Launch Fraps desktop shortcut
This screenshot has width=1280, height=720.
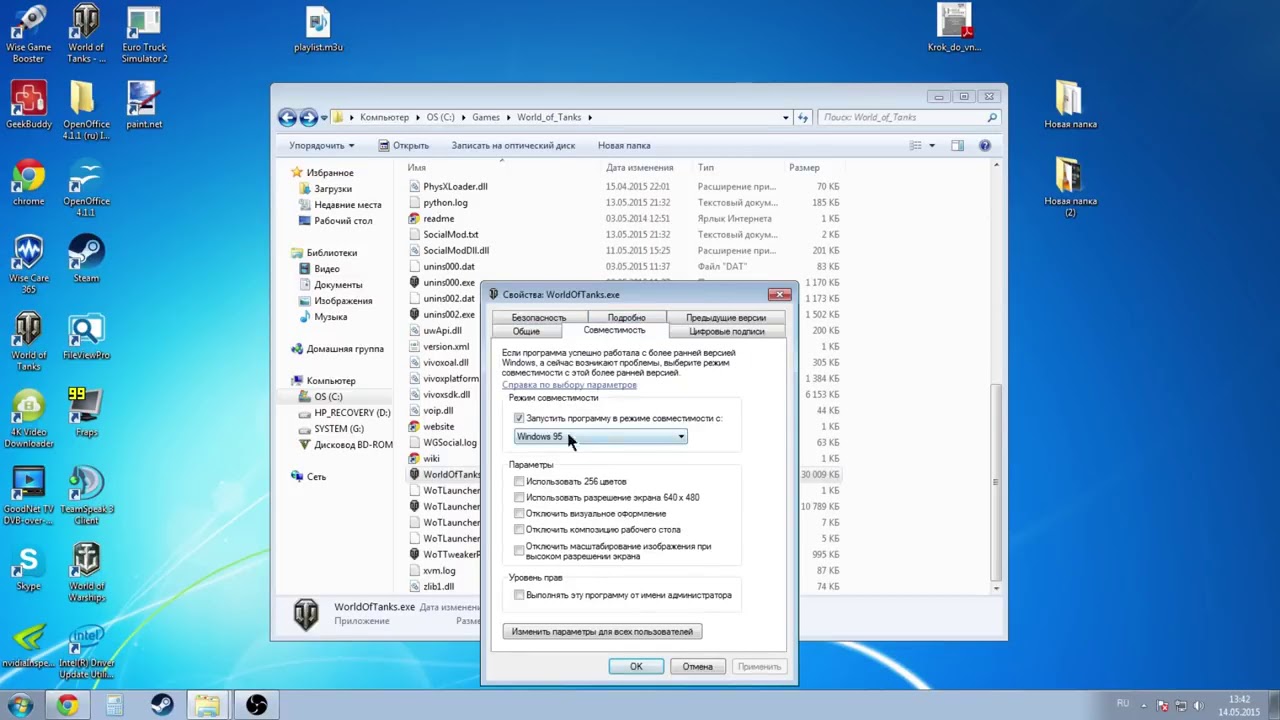[x=86, y=413]
